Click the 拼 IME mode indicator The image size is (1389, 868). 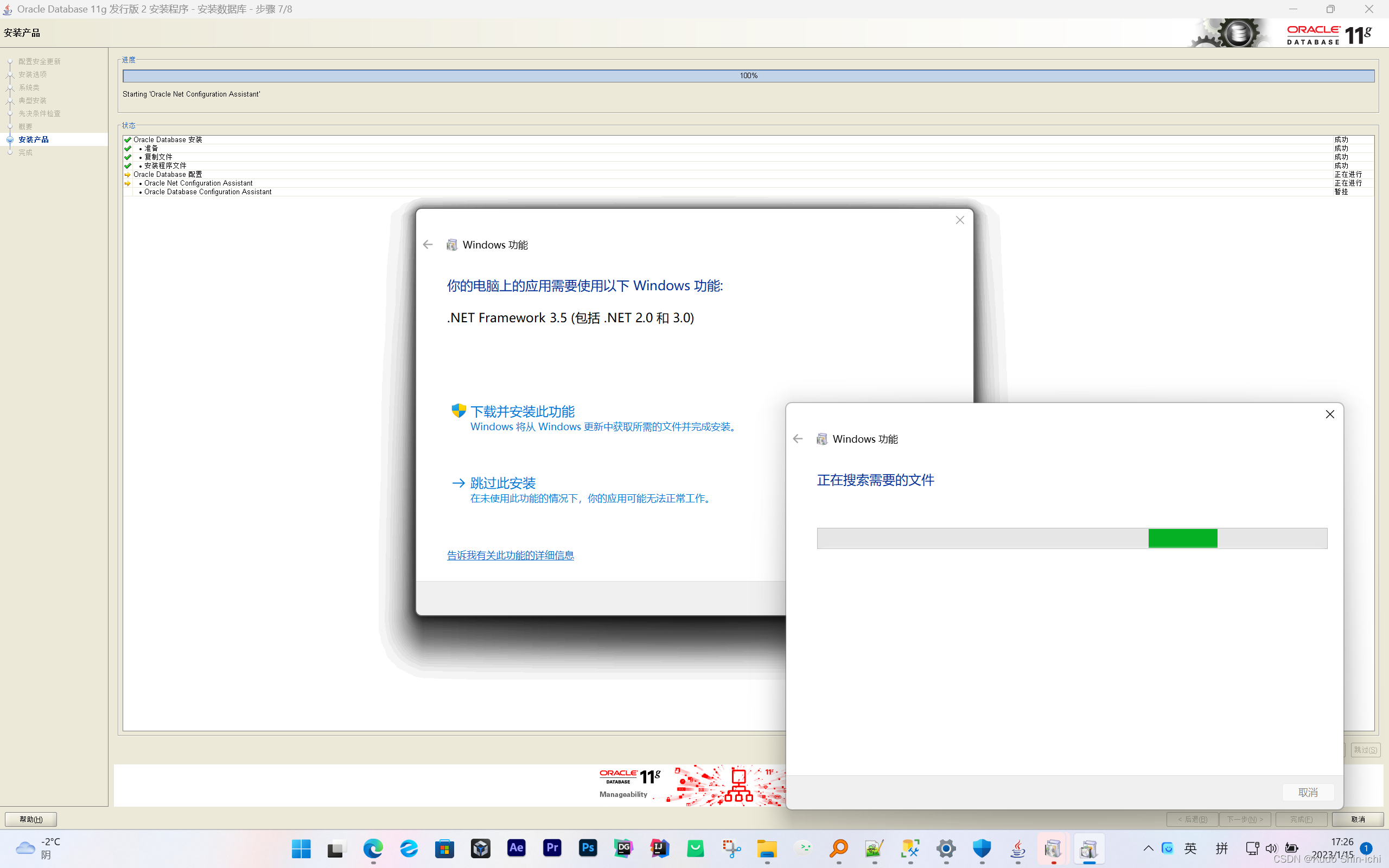point(1221,848)
